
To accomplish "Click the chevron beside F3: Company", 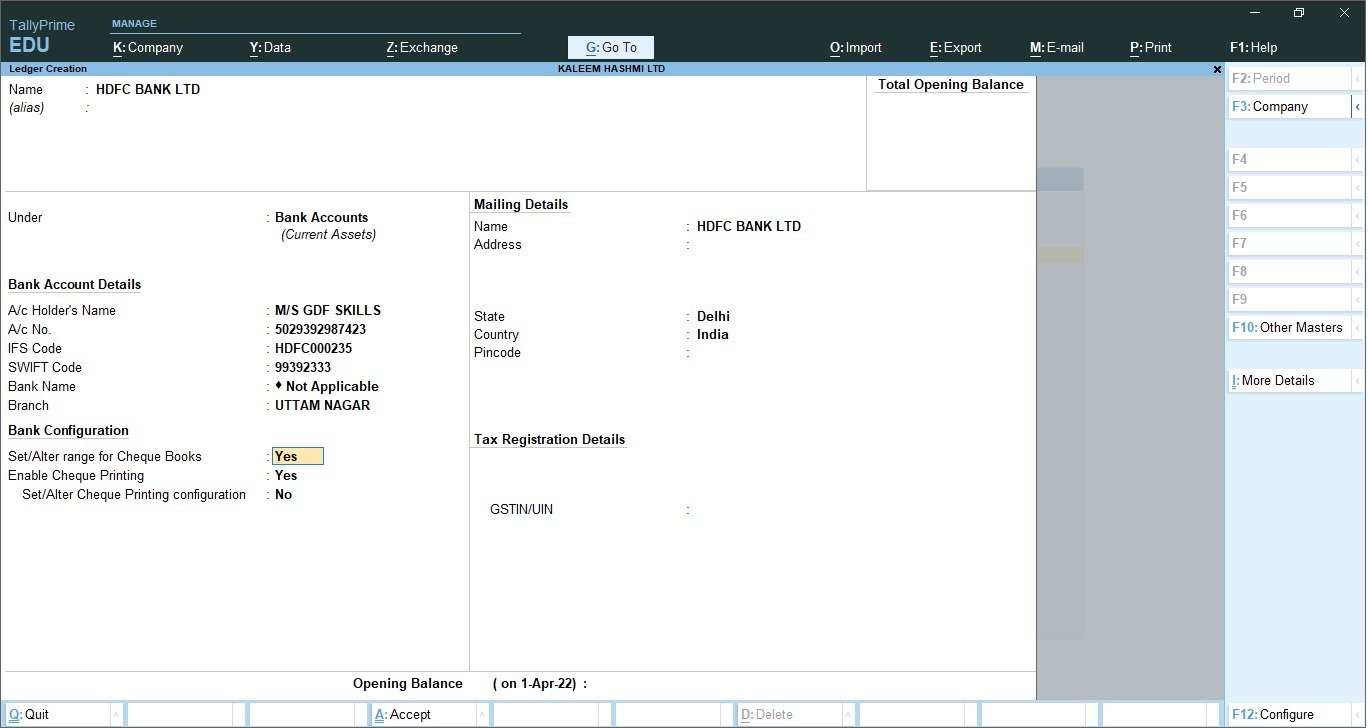I will click(x=1357, y=107).
